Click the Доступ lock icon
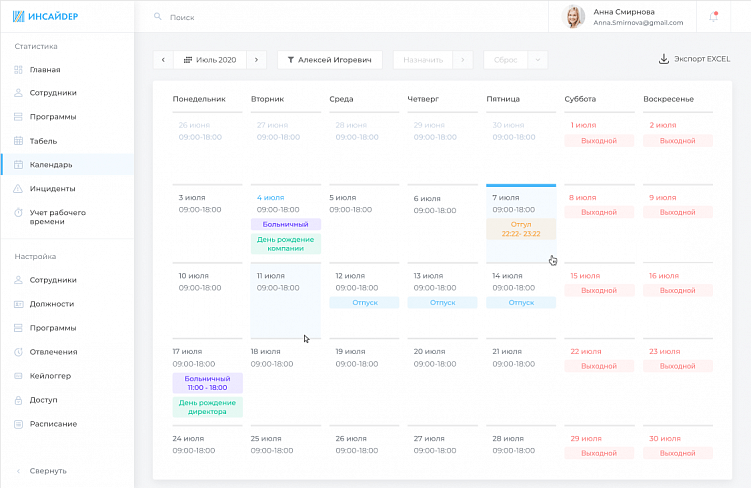751x488 pixels. click(19, 400)
